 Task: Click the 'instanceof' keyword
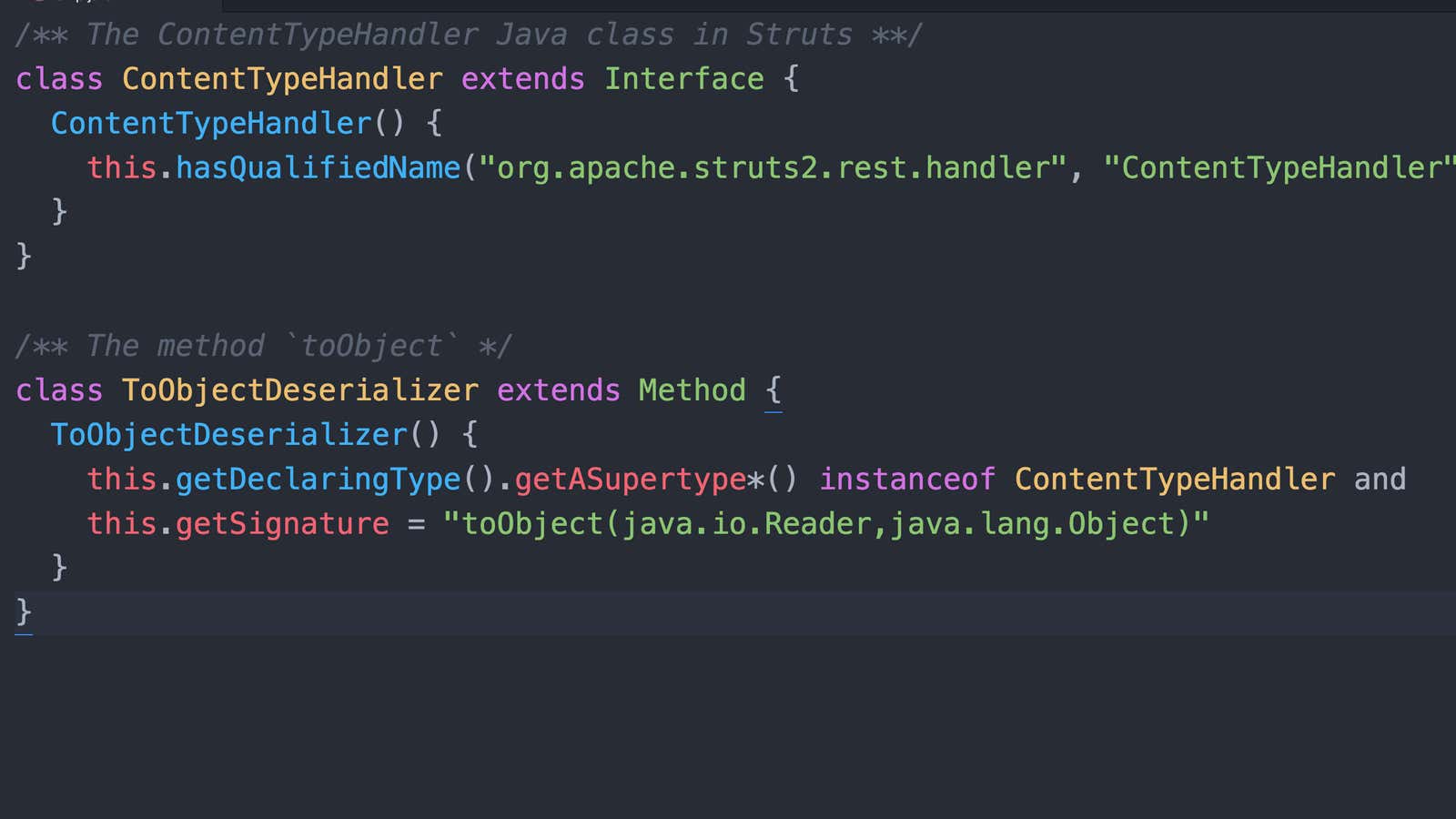point(907,480)
